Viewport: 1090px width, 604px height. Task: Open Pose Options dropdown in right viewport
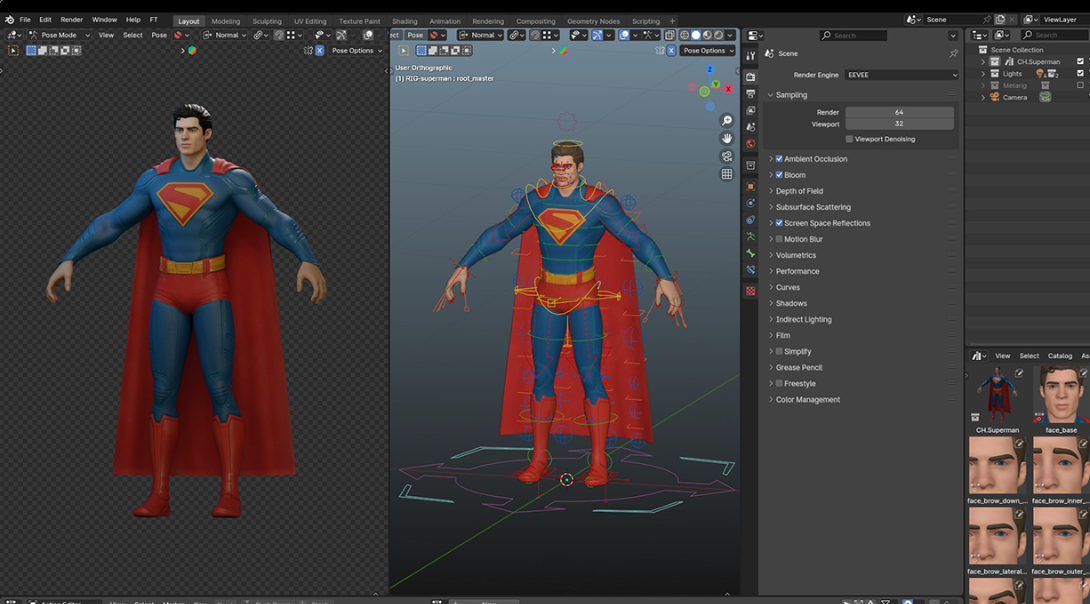[x=708, y=50]
